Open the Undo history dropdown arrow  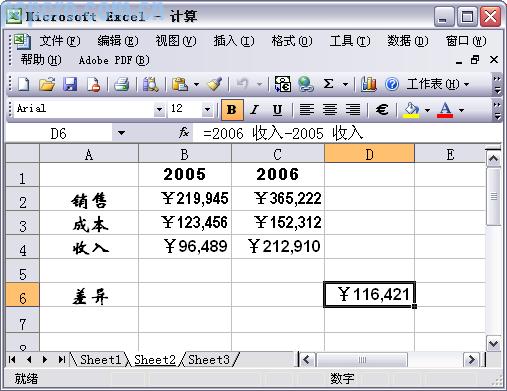tap(259, 84)
